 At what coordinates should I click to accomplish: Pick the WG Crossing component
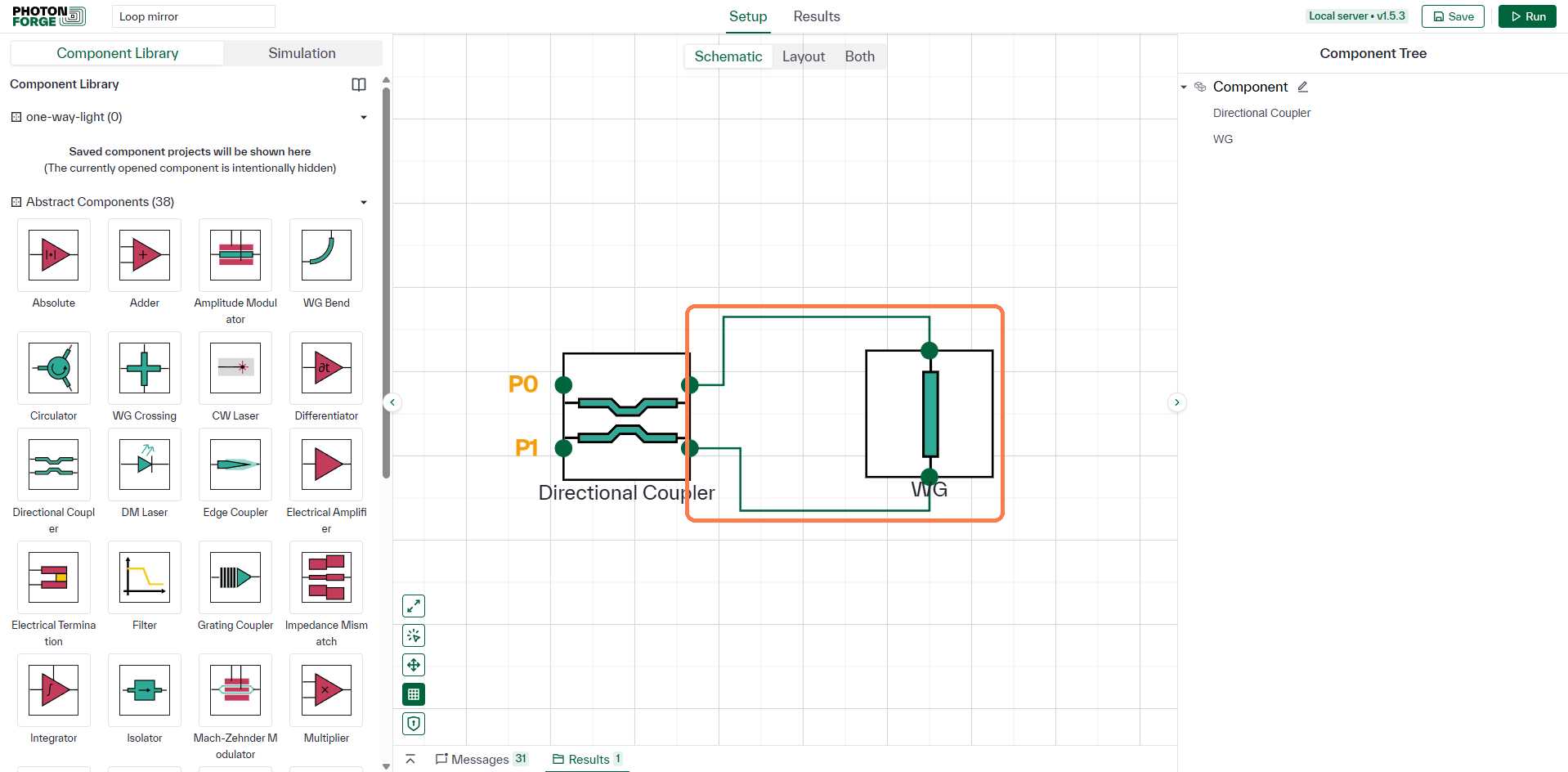click(x=145, y=368)
